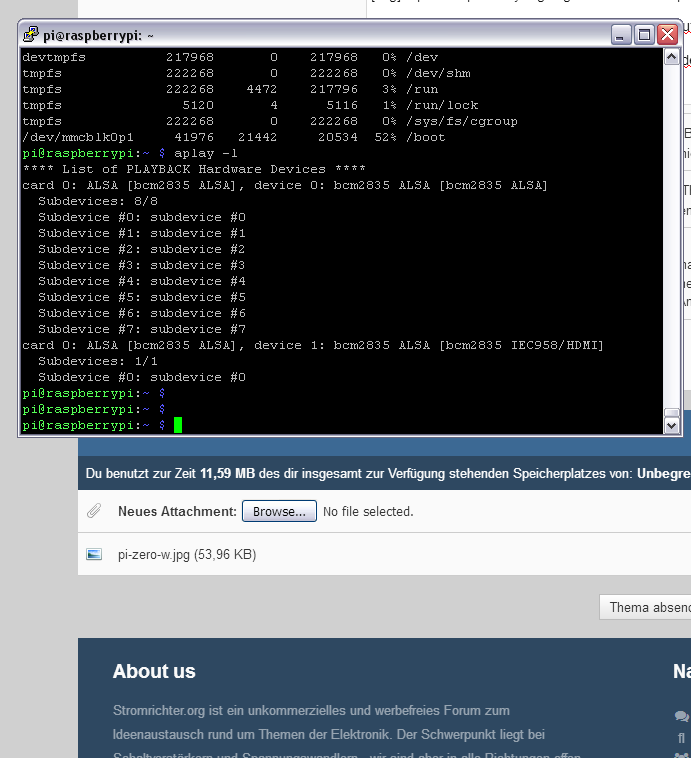The width and height of the screenshot is (691, 758).
Task: Minimize the PuTTY terminal window
Action: coord(622,35)
